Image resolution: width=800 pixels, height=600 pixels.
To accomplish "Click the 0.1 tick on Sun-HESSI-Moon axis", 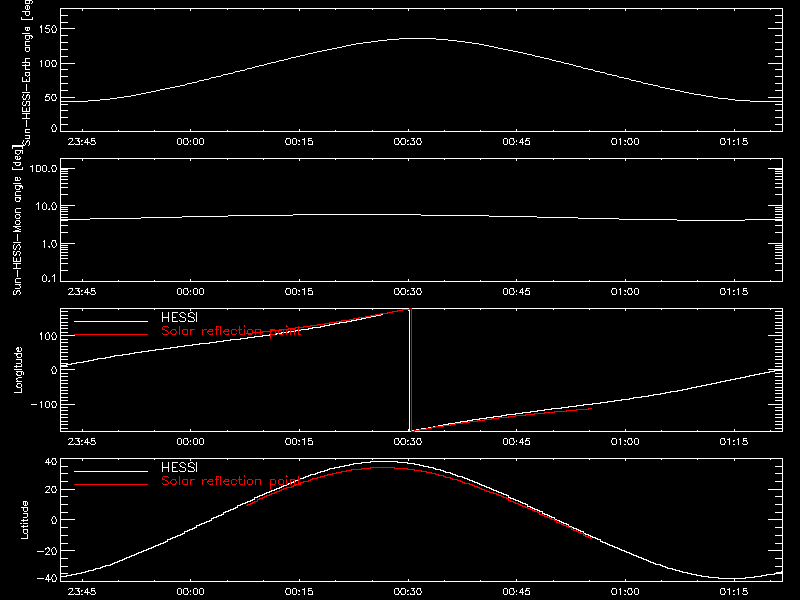I will point(49,278).
